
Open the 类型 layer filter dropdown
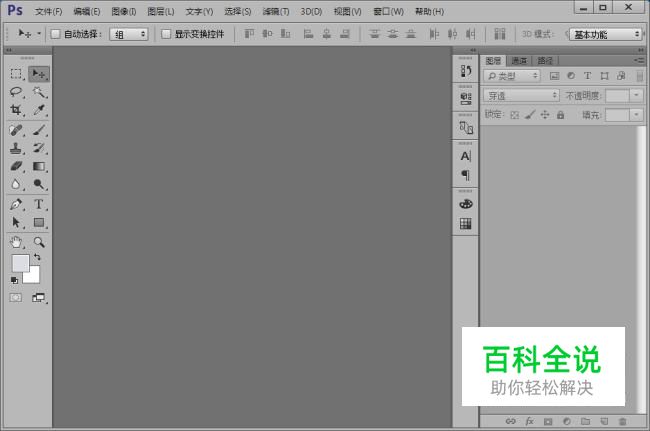(x=512, y=76)
